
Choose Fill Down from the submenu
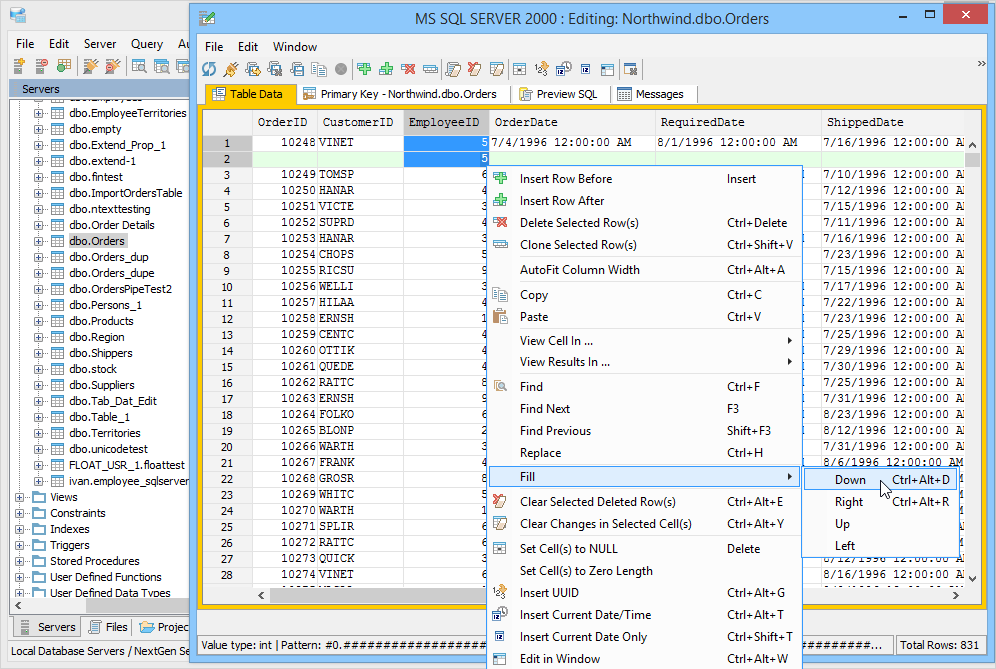coord(880,480)
